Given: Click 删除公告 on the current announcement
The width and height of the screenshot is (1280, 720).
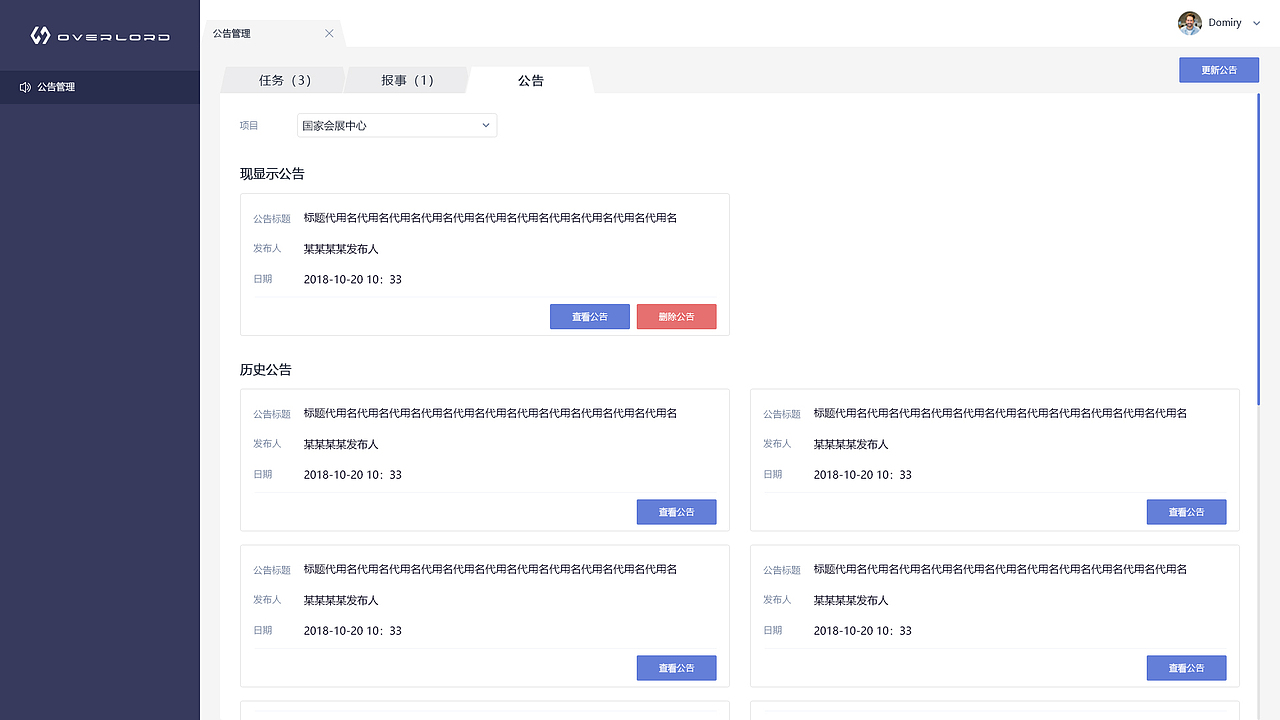Looking at the screenshot, I should coord(676,316).
